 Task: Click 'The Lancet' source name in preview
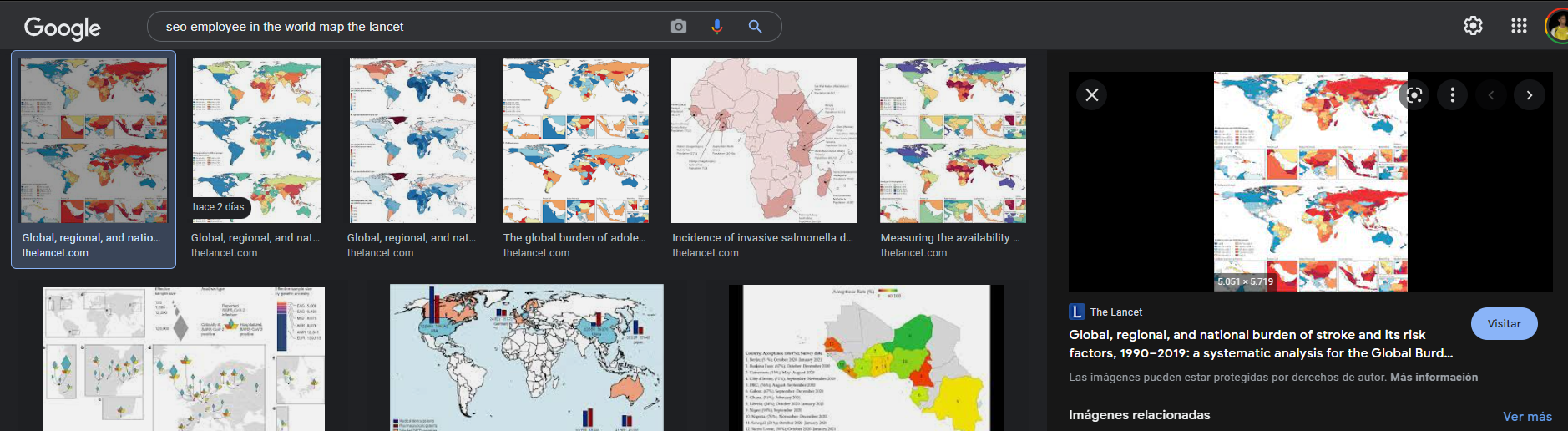click(x=1116, y=312)
